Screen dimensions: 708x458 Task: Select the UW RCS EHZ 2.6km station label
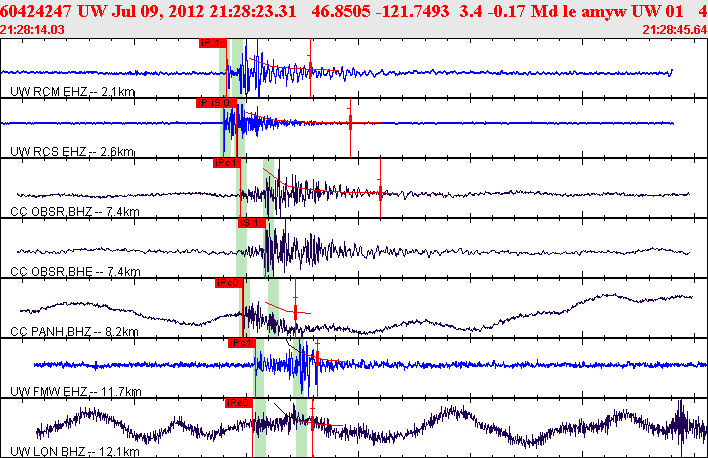point(72,152)
